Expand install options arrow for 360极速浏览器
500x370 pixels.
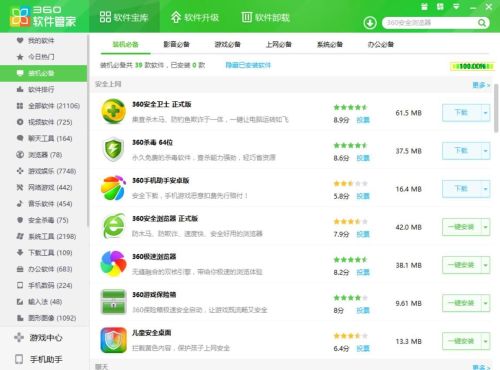point(486,265)
